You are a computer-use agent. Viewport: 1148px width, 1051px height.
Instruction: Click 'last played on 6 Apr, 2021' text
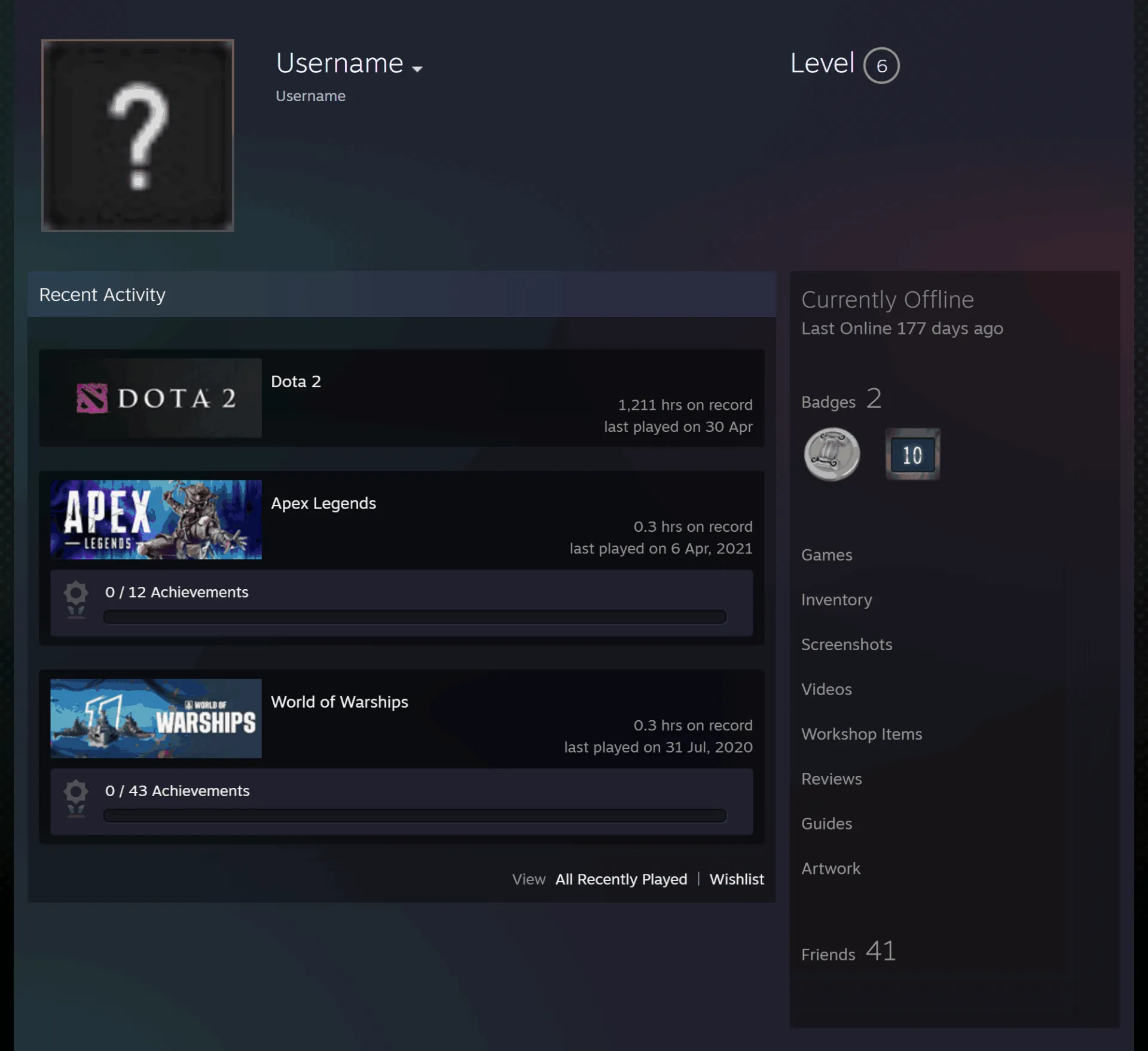[661, 549]
